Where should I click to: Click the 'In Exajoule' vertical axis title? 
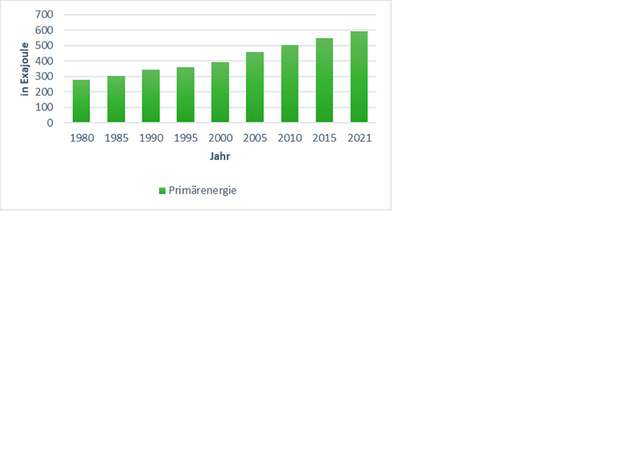tap(26, 69)
